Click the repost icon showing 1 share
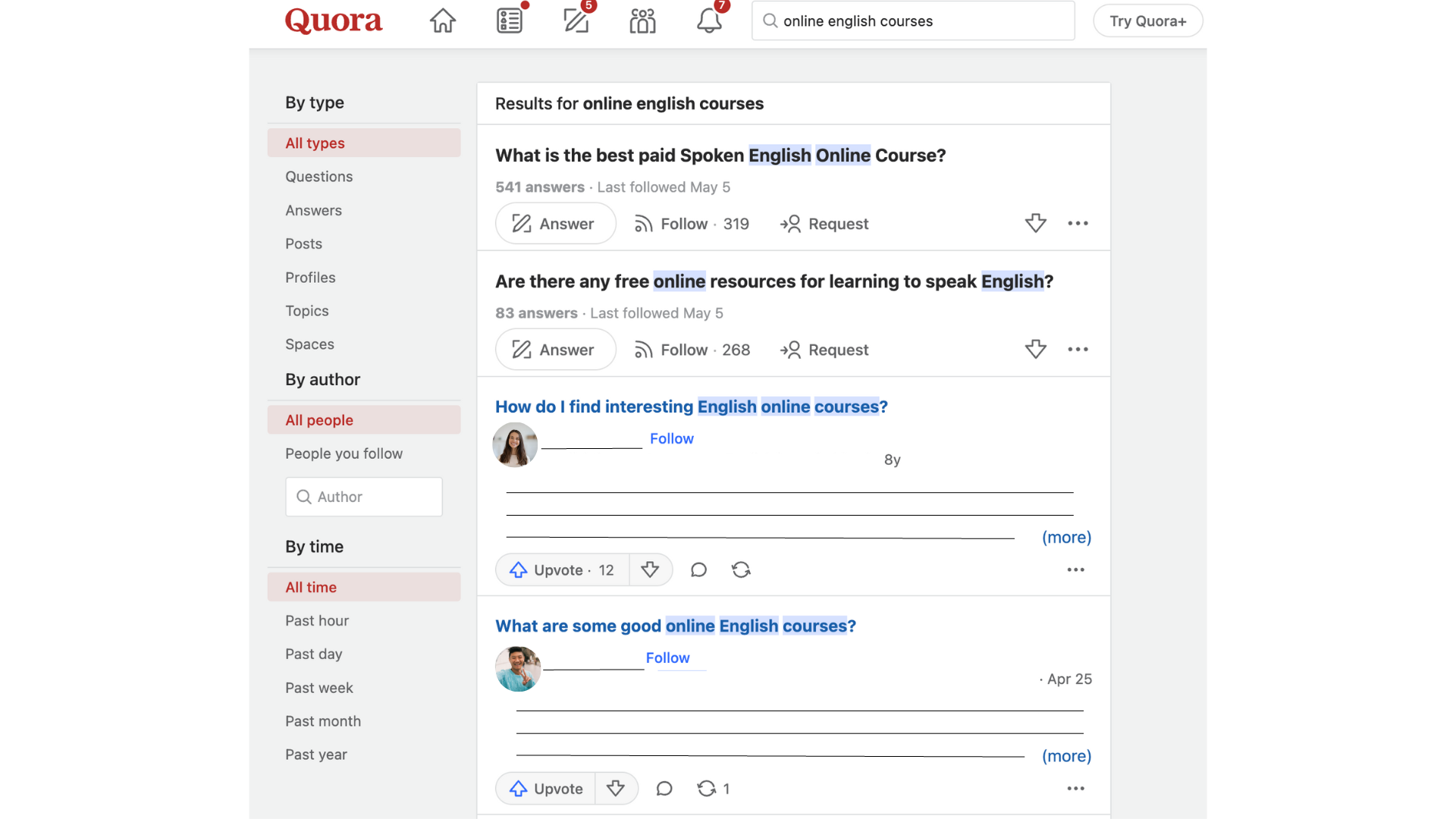Viewport: 1456px width, 819px height. coord(713,789)
